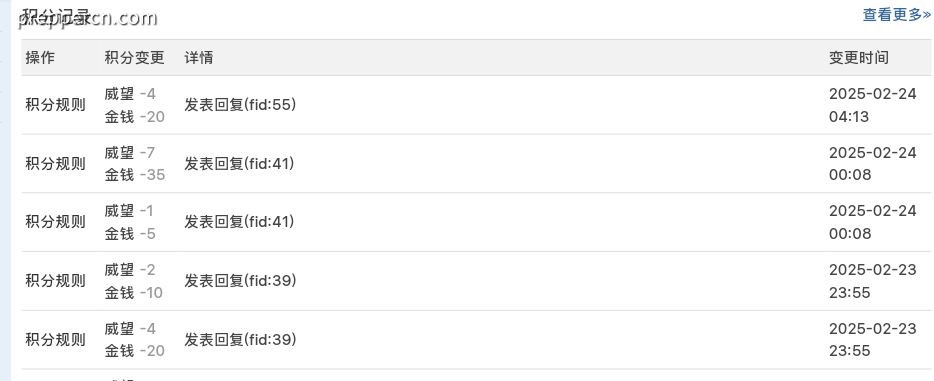Click the 金钱 -5 entry
934x381 pixels.
130,233
